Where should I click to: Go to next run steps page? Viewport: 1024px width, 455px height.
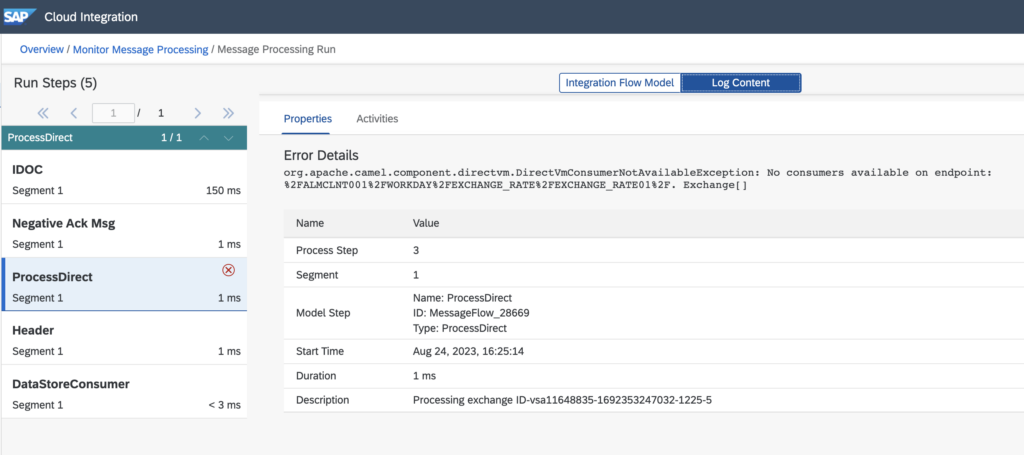point(197,113)
